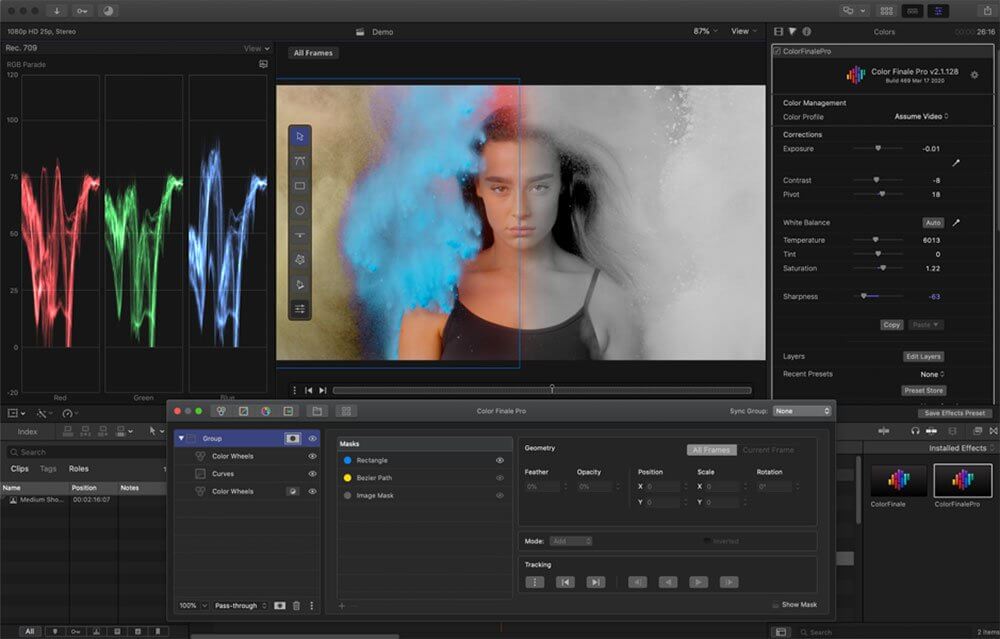Switch to the Roles tab

(x=78, y=469)
